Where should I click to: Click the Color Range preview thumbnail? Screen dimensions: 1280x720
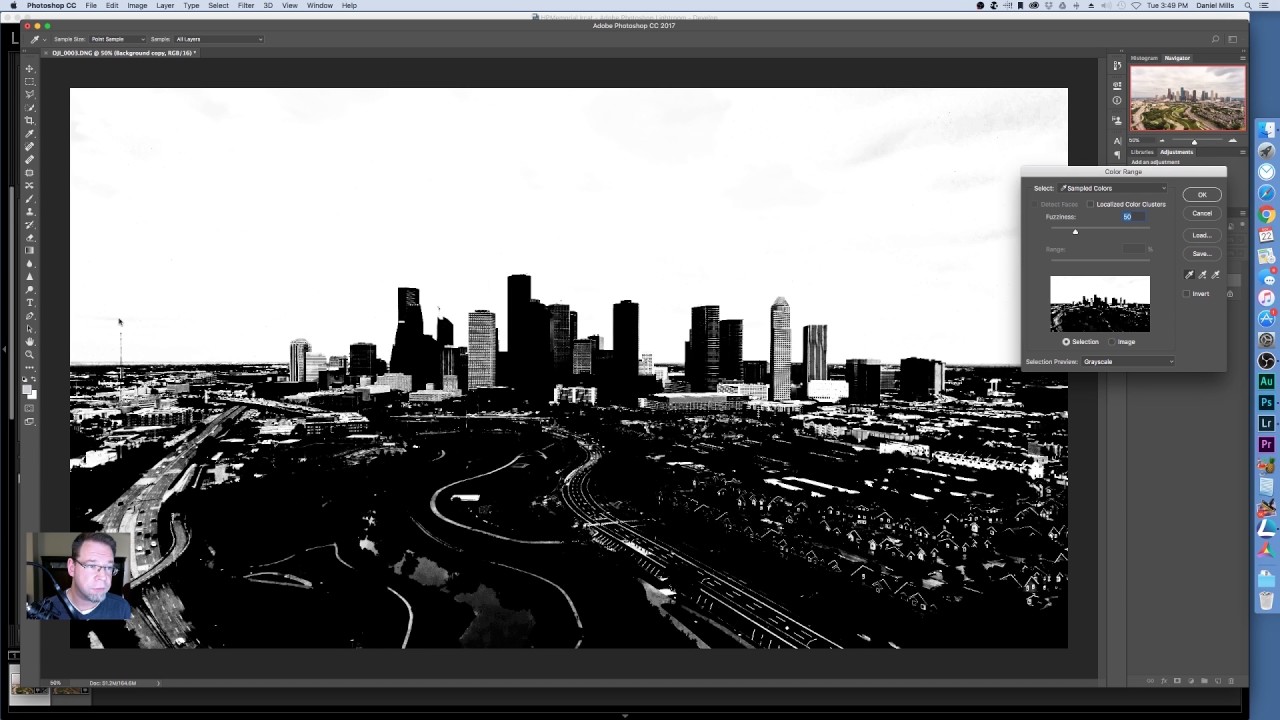1100,304
